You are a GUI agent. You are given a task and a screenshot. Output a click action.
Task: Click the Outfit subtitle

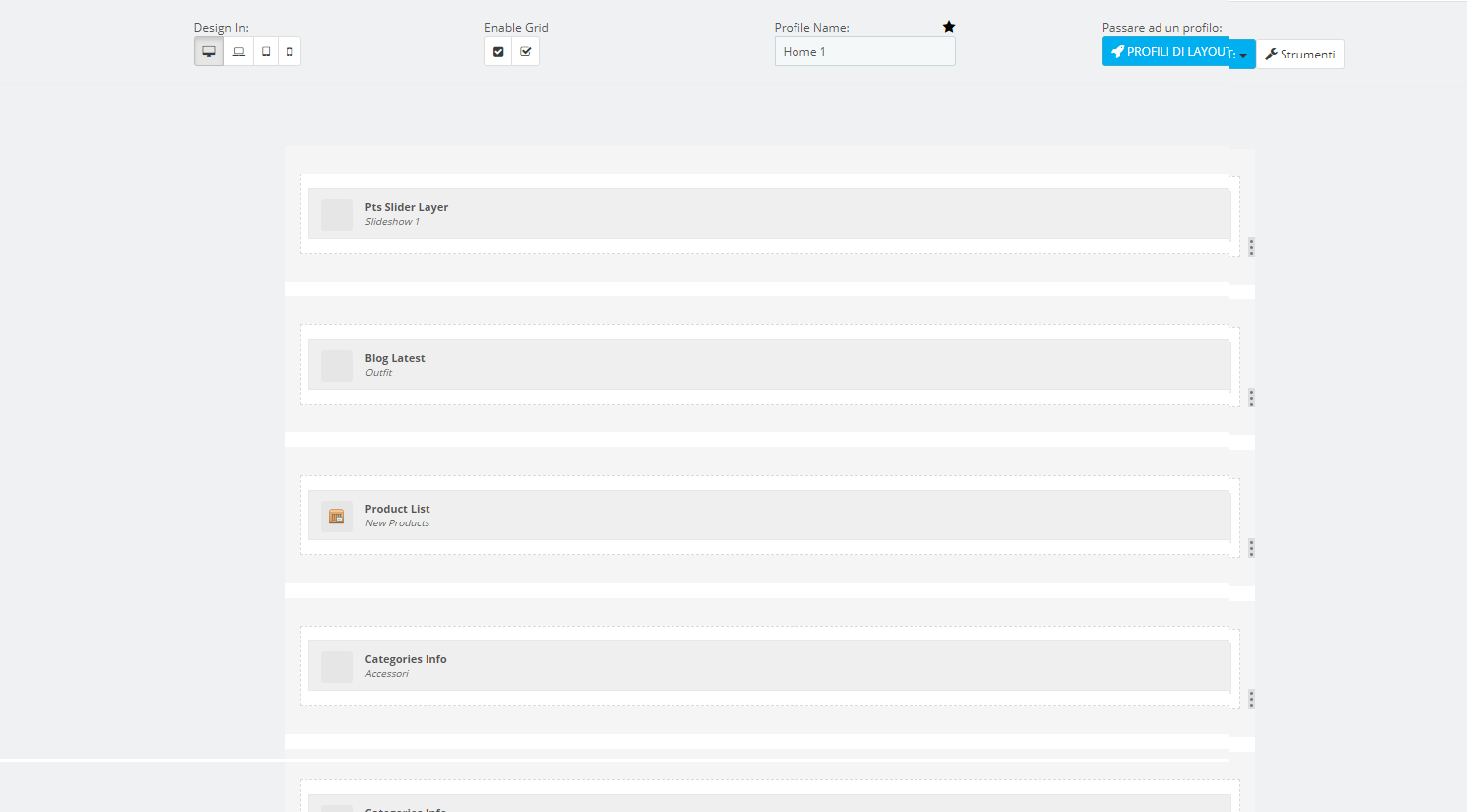click(379, 373)
